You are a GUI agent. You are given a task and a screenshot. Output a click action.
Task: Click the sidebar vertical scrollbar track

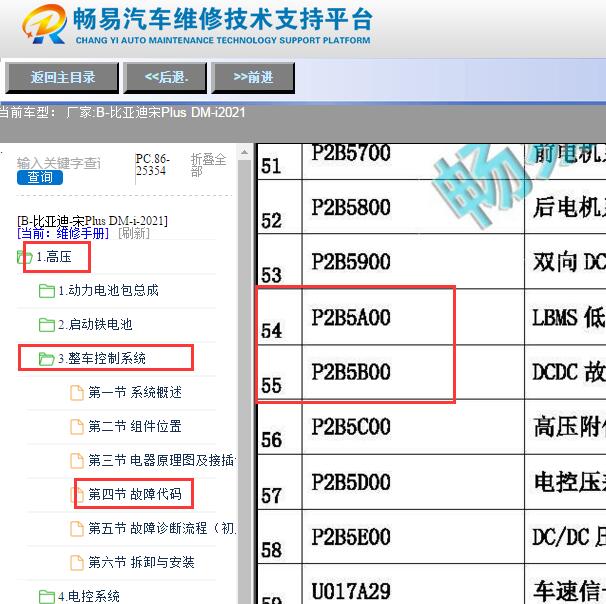coord(244,382)
